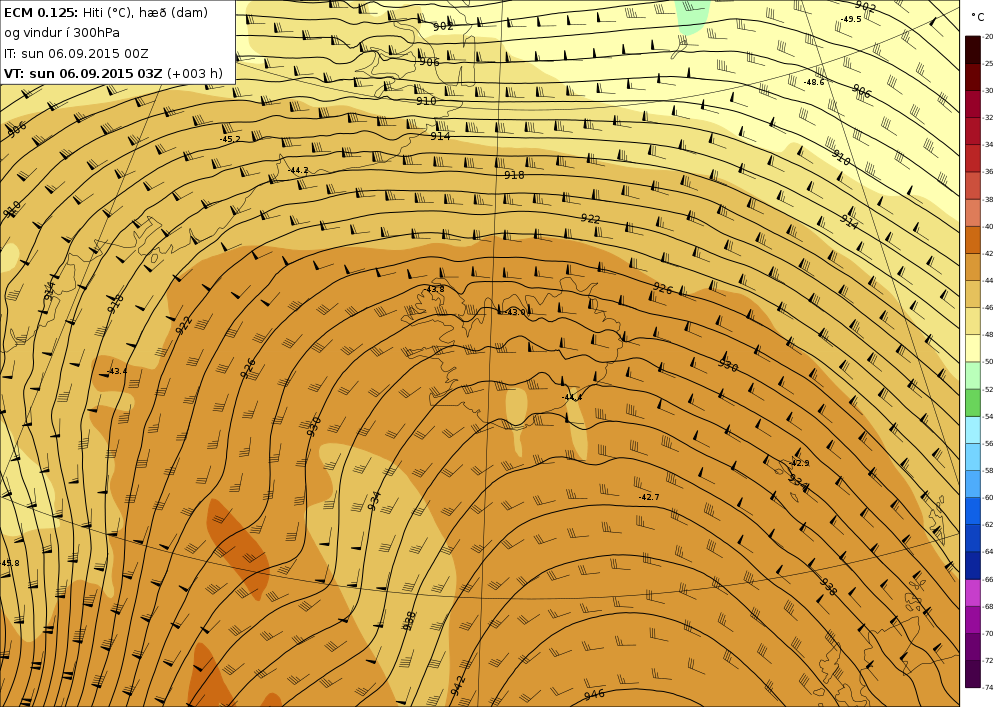The image size is (1000, 707).
Task: Click the -58 tick label on the legend
Action: coord(989,470)
